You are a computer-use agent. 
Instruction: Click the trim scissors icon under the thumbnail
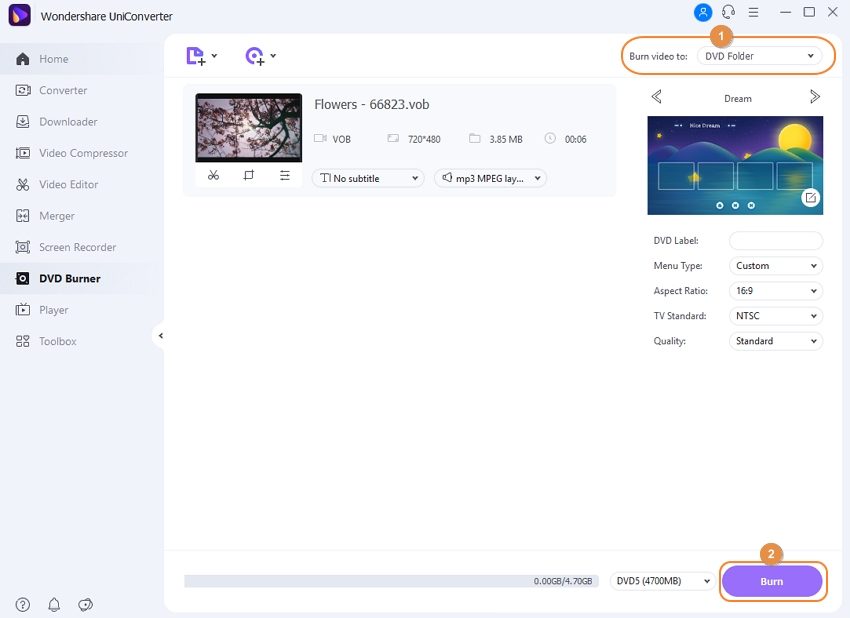pyautogui.click(x=214, y=175)
